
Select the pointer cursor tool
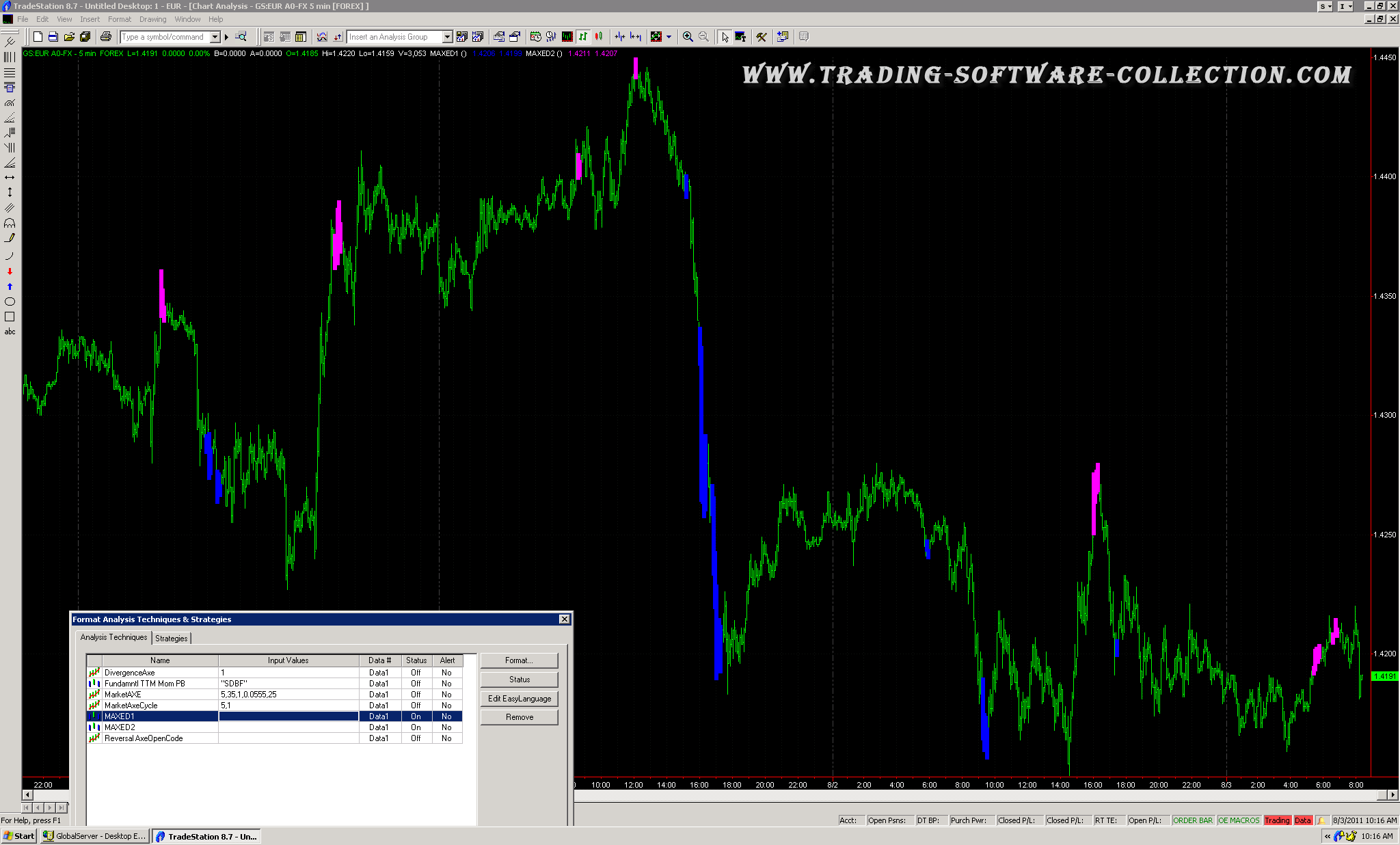click(725, 37)
